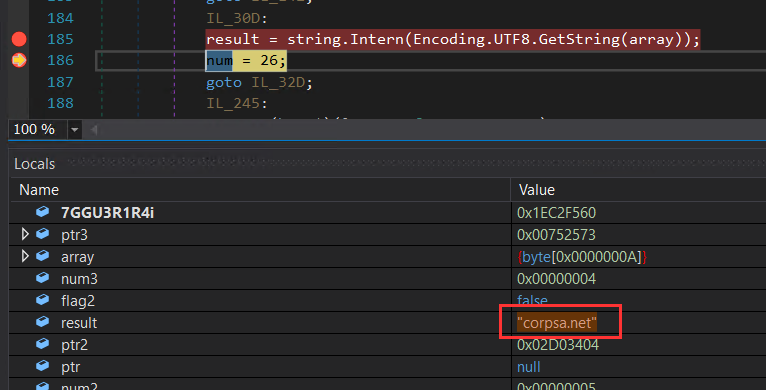766x390 pixels.
Task: Click the current-statement breakpoint arrow on line 186
Action: [x=19, y=60]
